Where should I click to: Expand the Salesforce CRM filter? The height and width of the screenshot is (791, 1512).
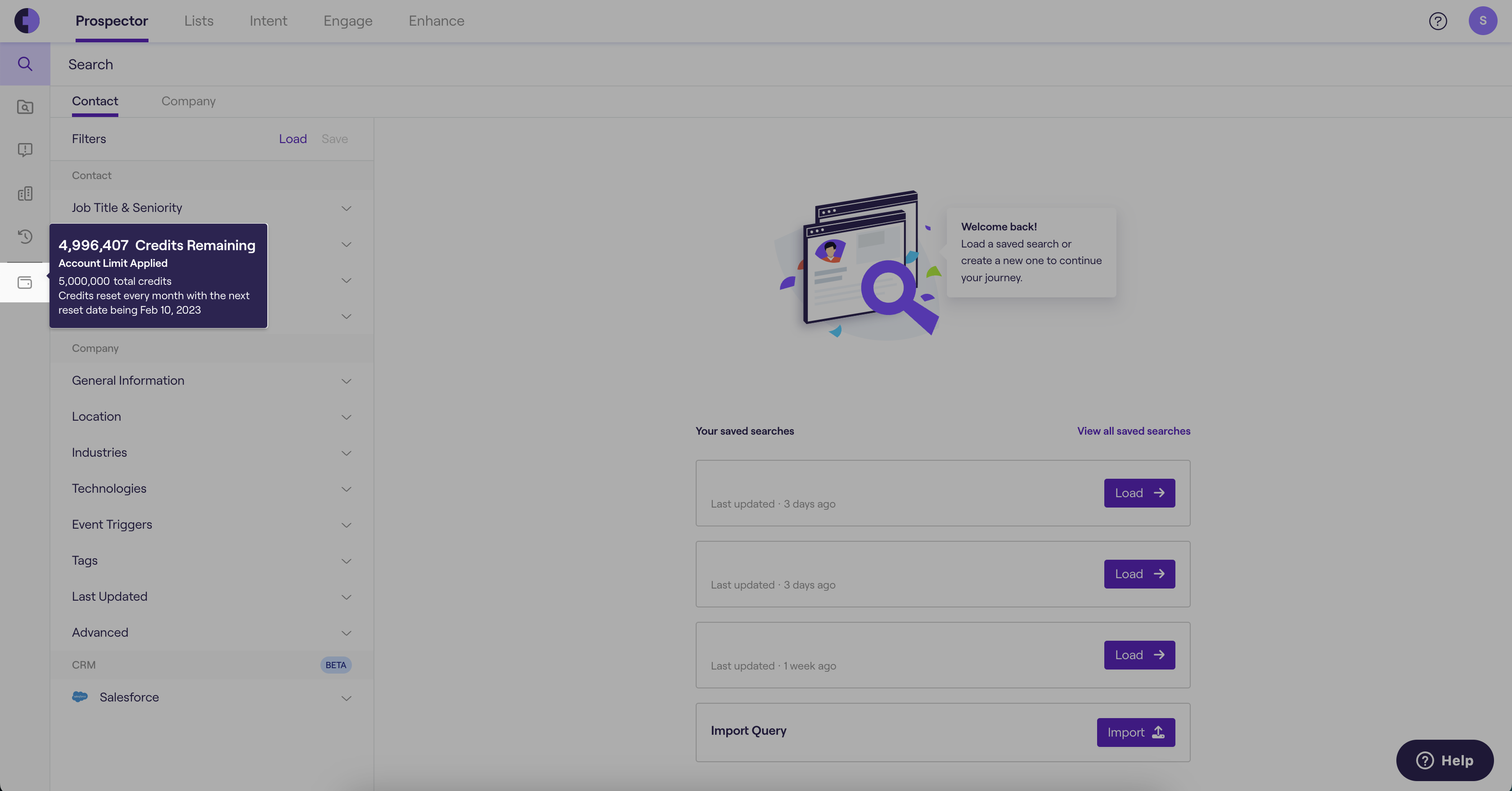[211, 697]
